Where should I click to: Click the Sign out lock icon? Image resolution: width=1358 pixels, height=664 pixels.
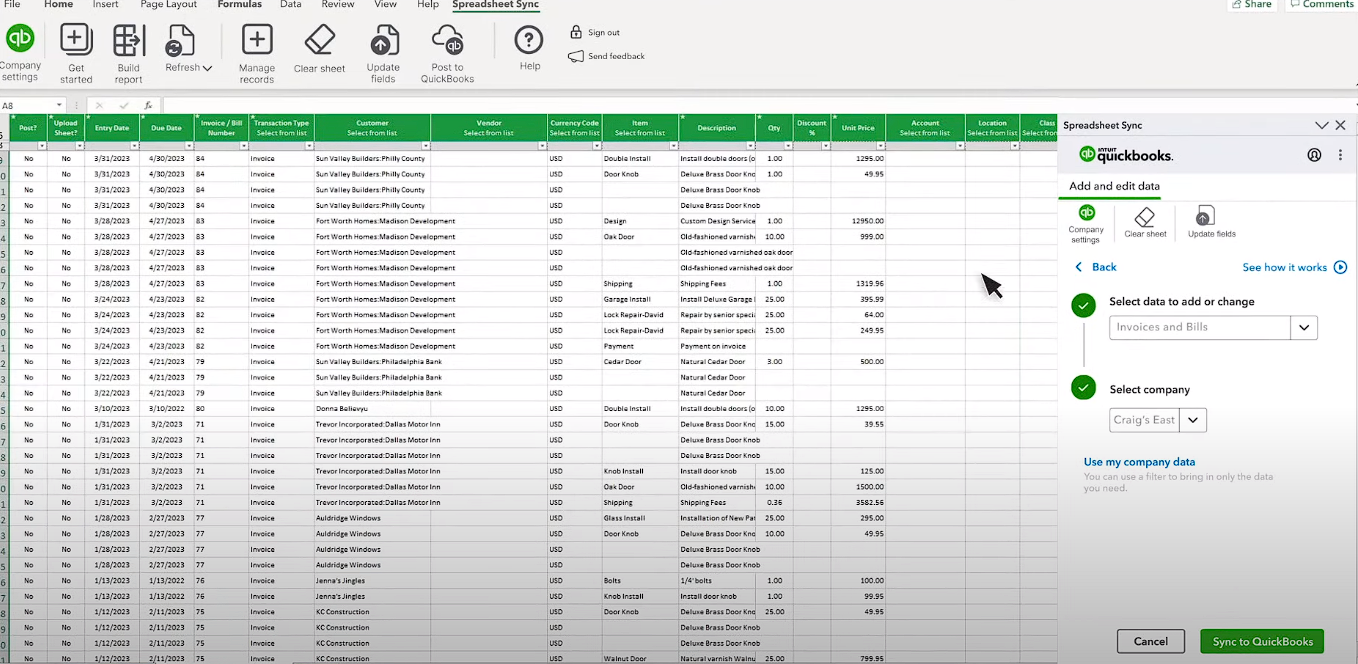click(x=576, y=32)
